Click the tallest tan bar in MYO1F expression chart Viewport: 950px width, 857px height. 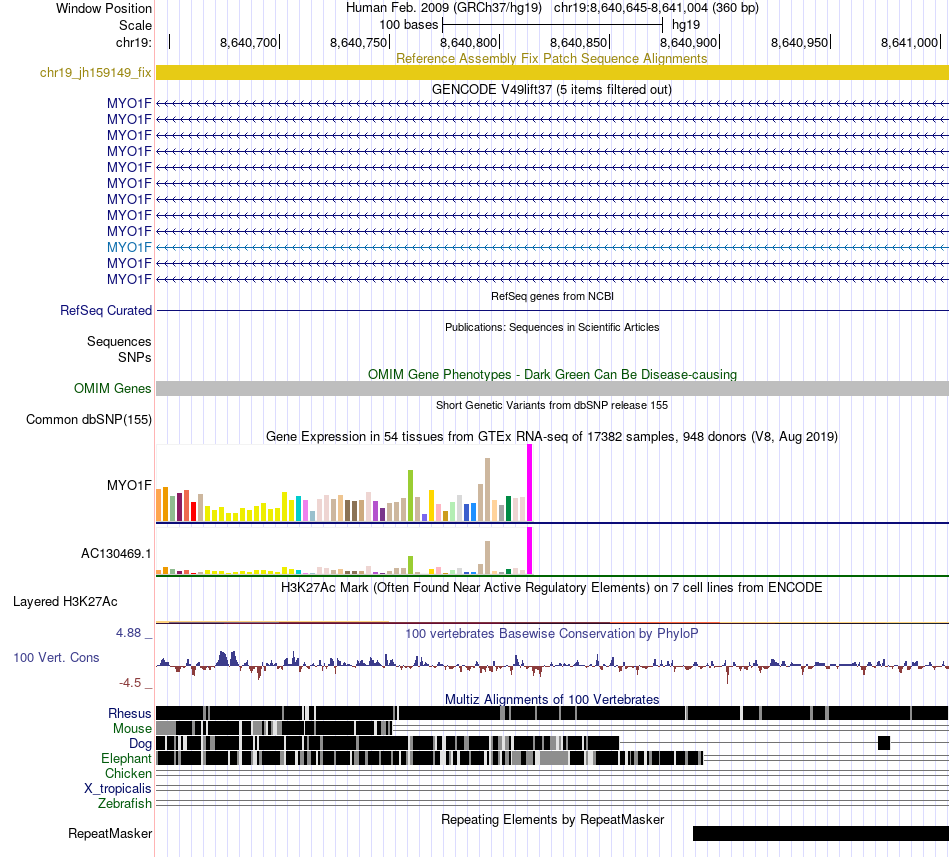(487, 489)
